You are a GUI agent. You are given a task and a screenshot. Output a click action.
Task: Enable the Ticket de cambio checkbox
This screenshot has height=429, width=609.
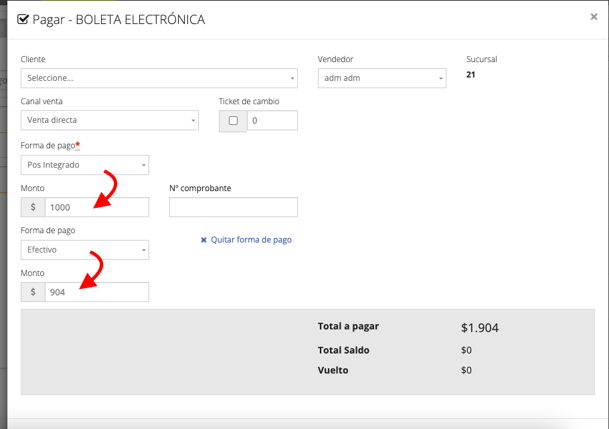tap(233, 121)
